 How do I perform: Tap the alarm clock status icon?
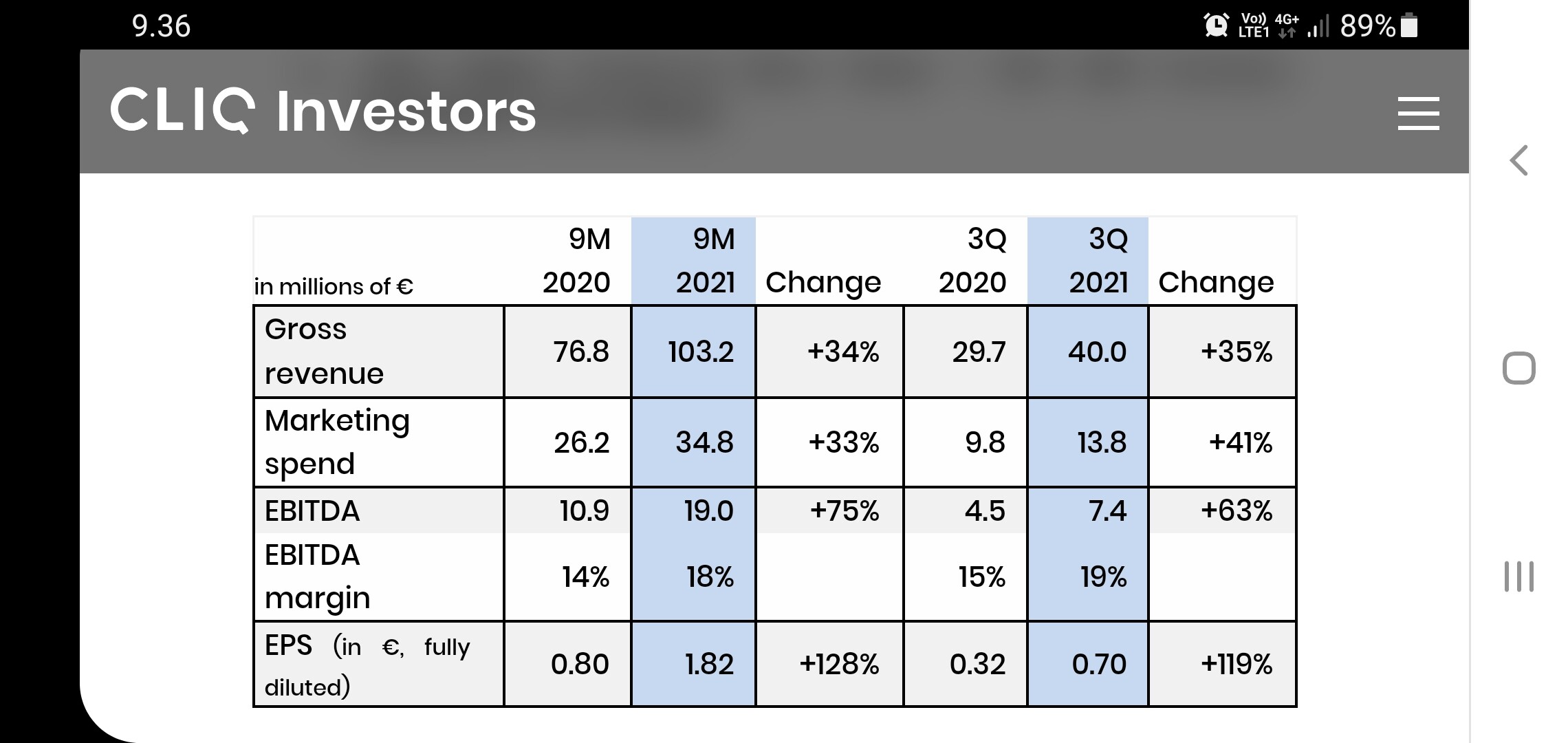pos(1216,26)
